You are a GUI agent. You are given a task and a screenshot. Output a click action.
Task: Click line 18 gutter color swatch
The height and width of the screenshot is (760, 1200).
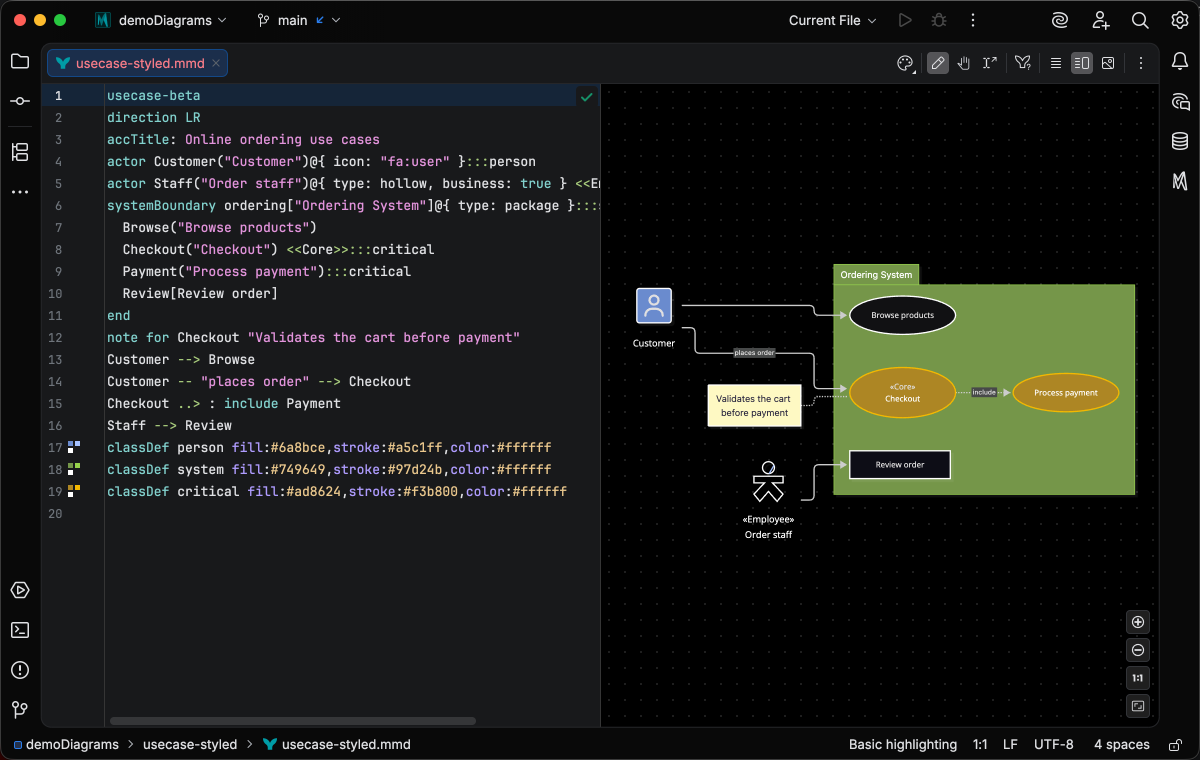(73, 469)
